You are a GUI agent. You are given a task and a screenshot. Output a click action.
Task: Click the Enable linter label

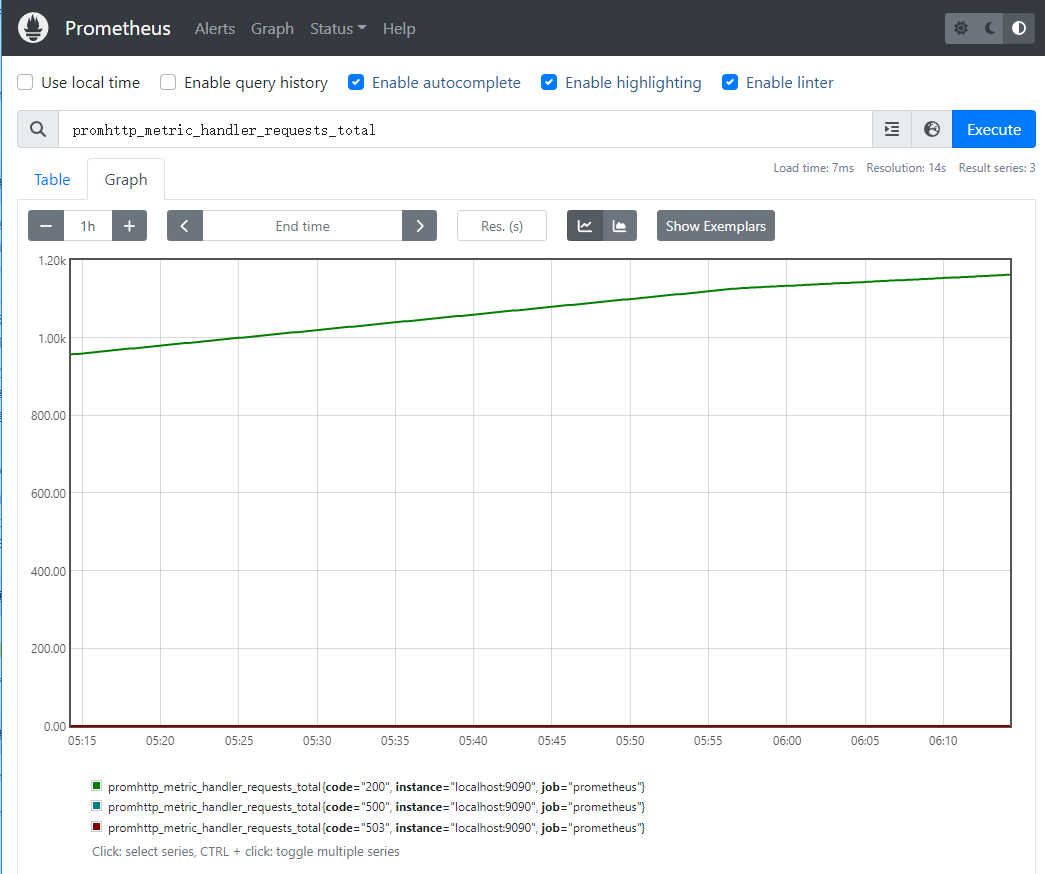click(x=790, y=83)
